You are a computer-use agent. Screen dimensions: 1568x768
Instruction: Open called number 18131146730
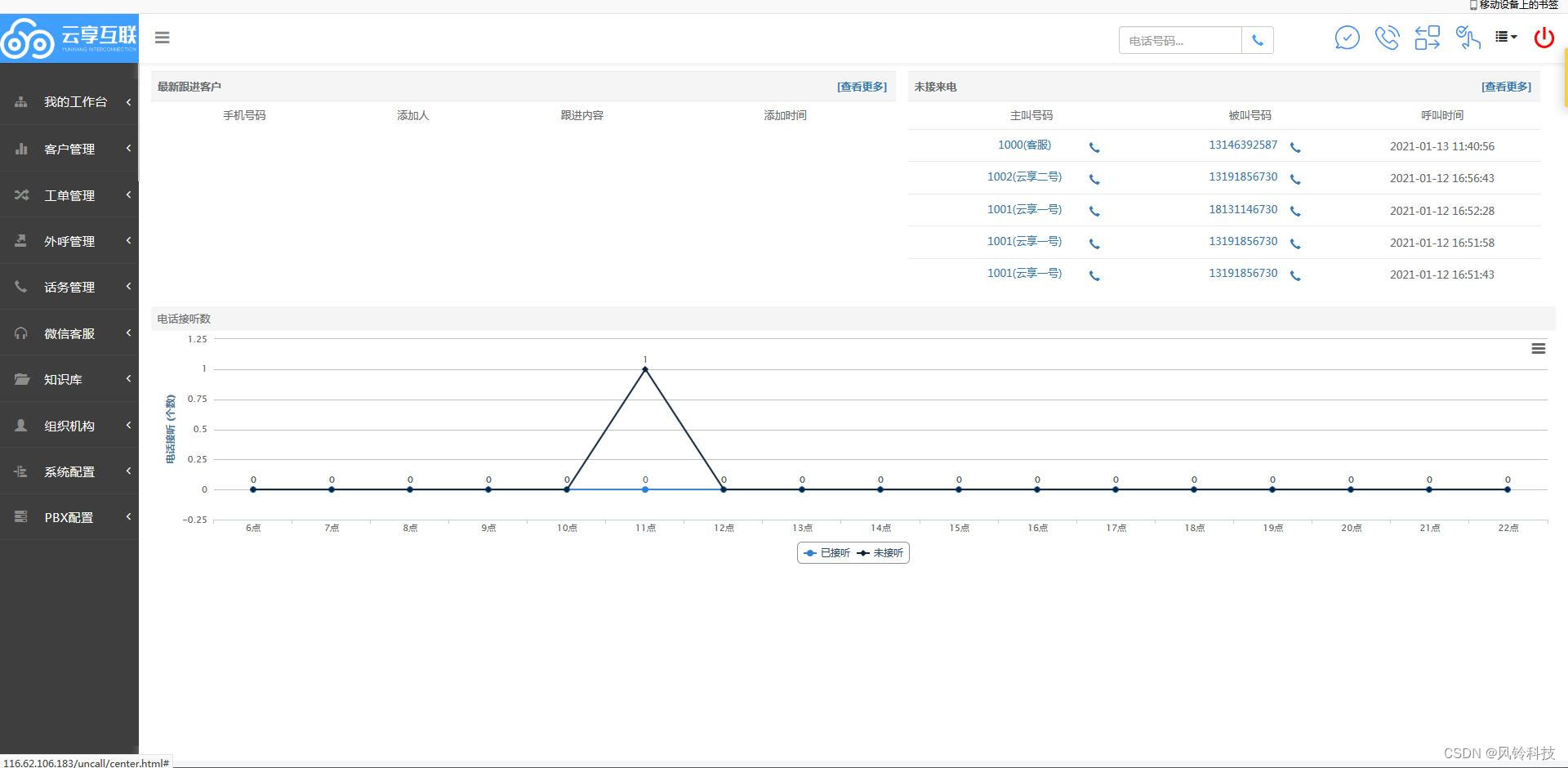1243,210
